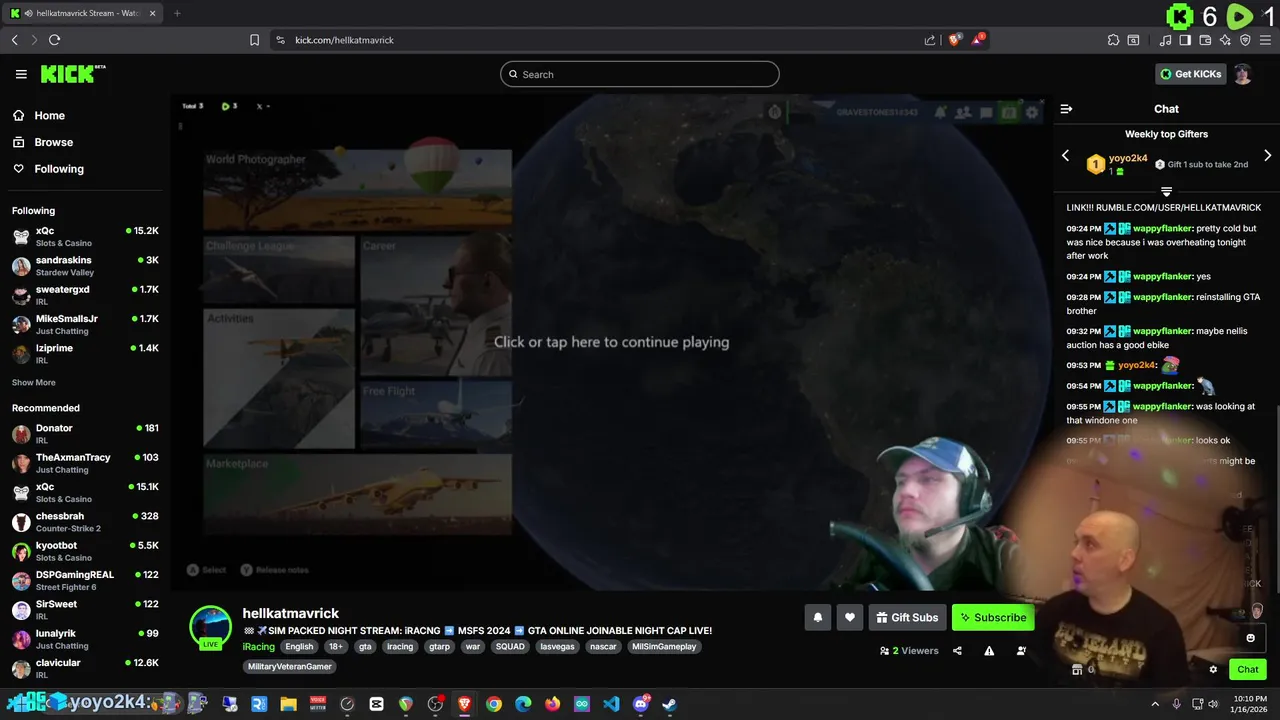This screenshot has height=720, width=1280.
Task: Open Steam from taskbar
Action: [669, 704]
